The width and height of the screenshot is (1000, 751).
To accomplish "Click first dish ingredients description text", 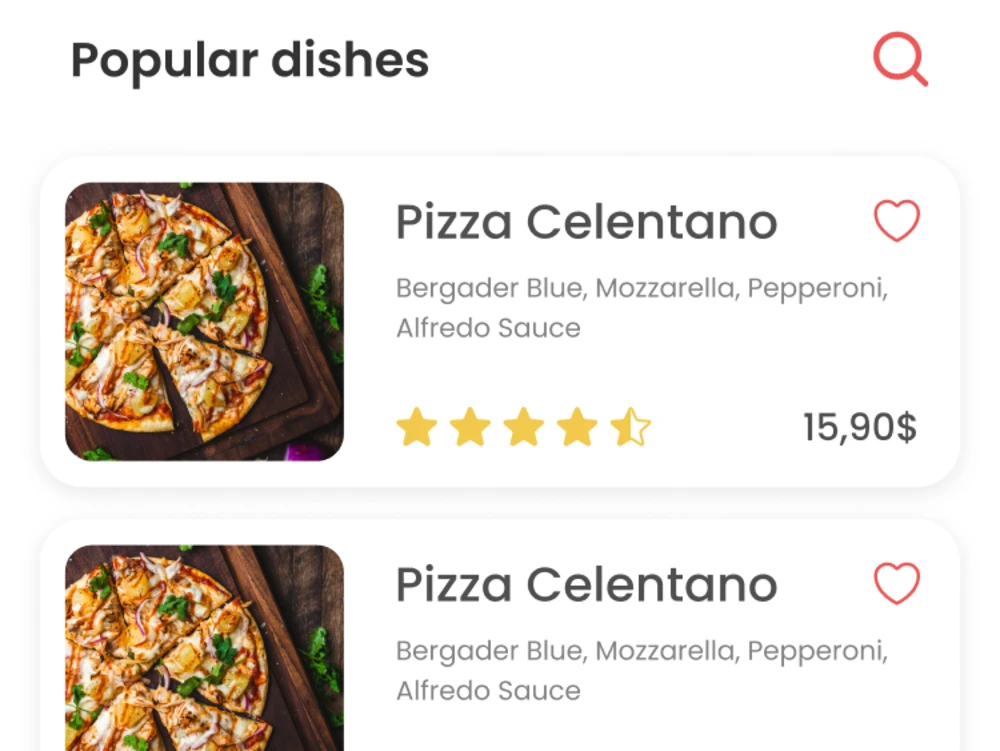I will (x=642, y=308).
